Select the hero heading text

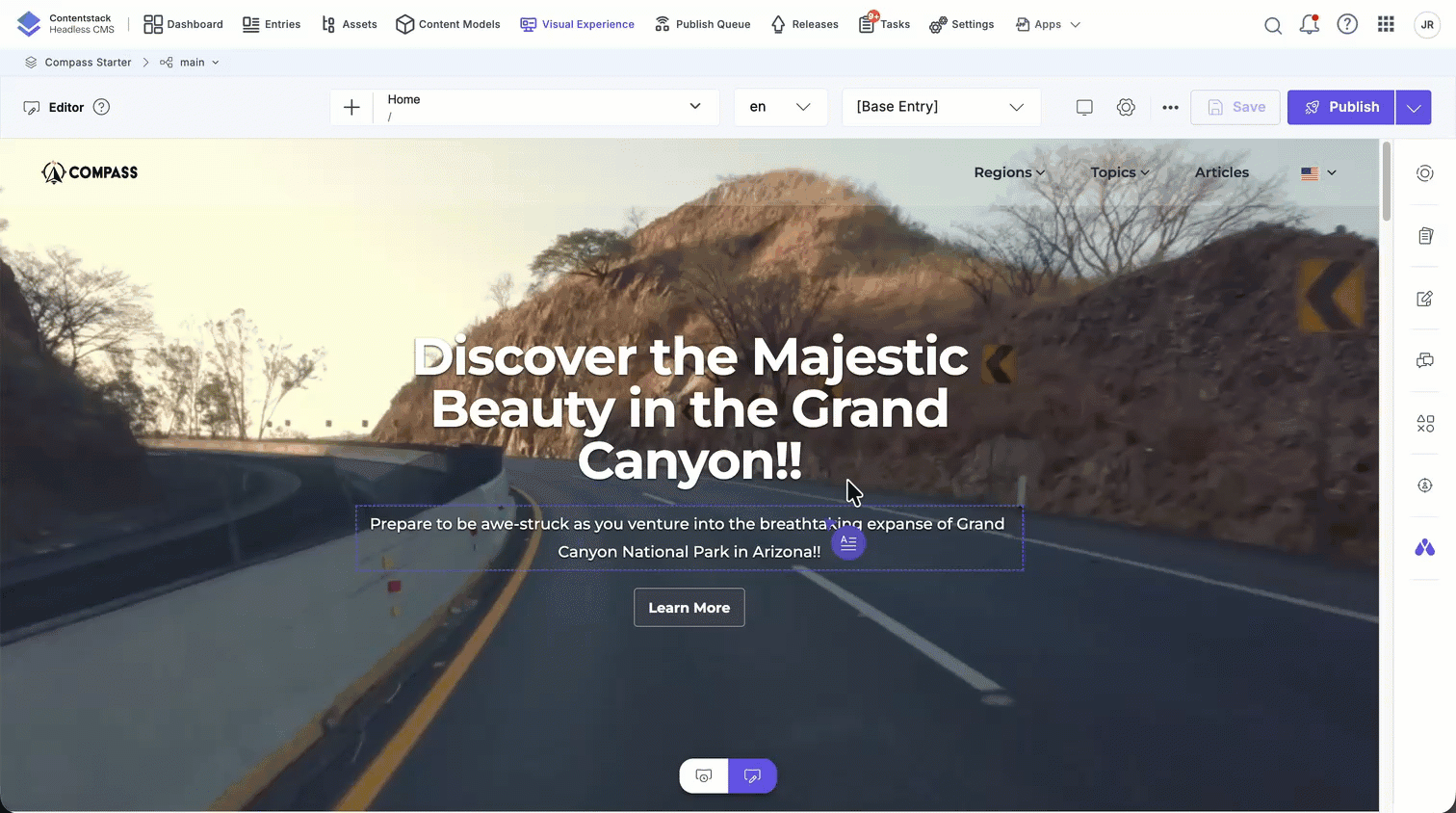689,408
